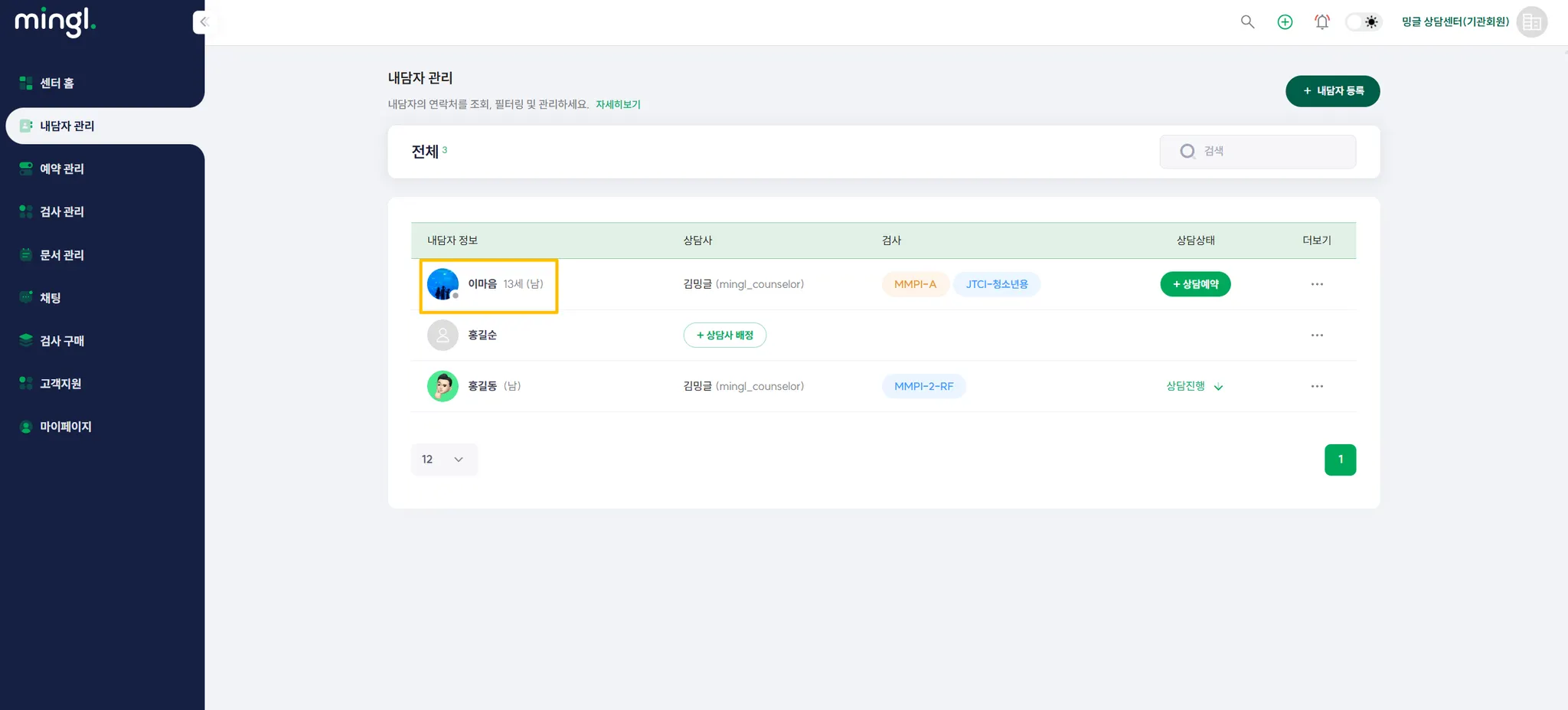Click 이마음's counselor 김밍글 (mingl_counselor)
Image resolution: width=1568 pixels, height=710 pixels.
coord(743,284)
